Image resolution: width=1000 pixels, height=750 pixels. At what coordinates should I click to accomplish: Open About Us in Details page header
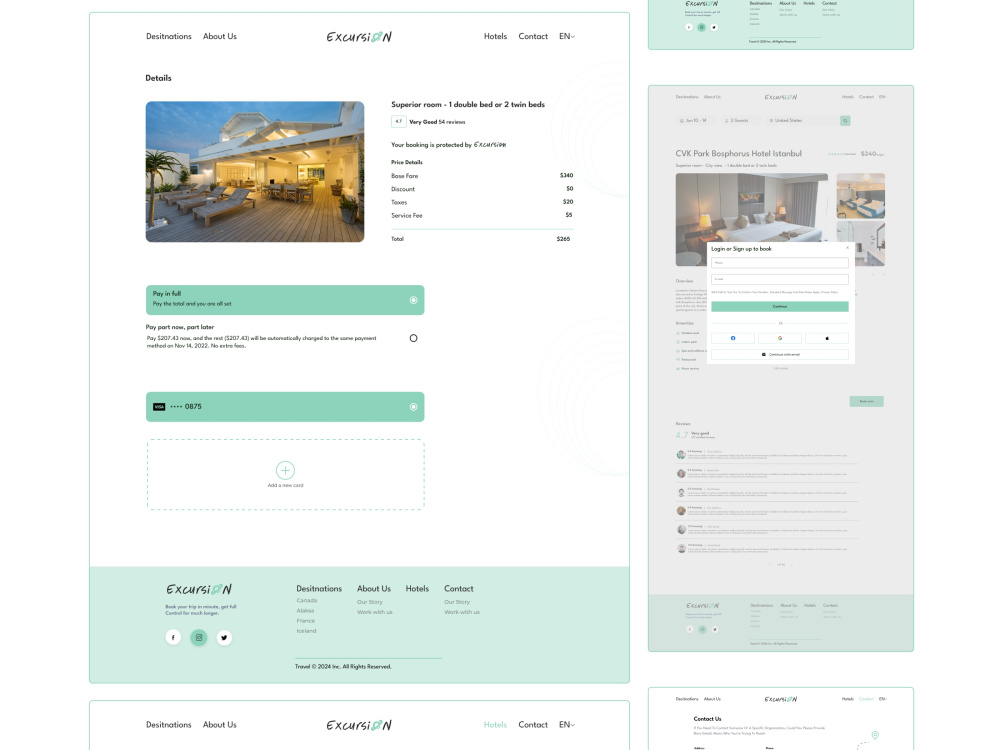tap(219, 36)
